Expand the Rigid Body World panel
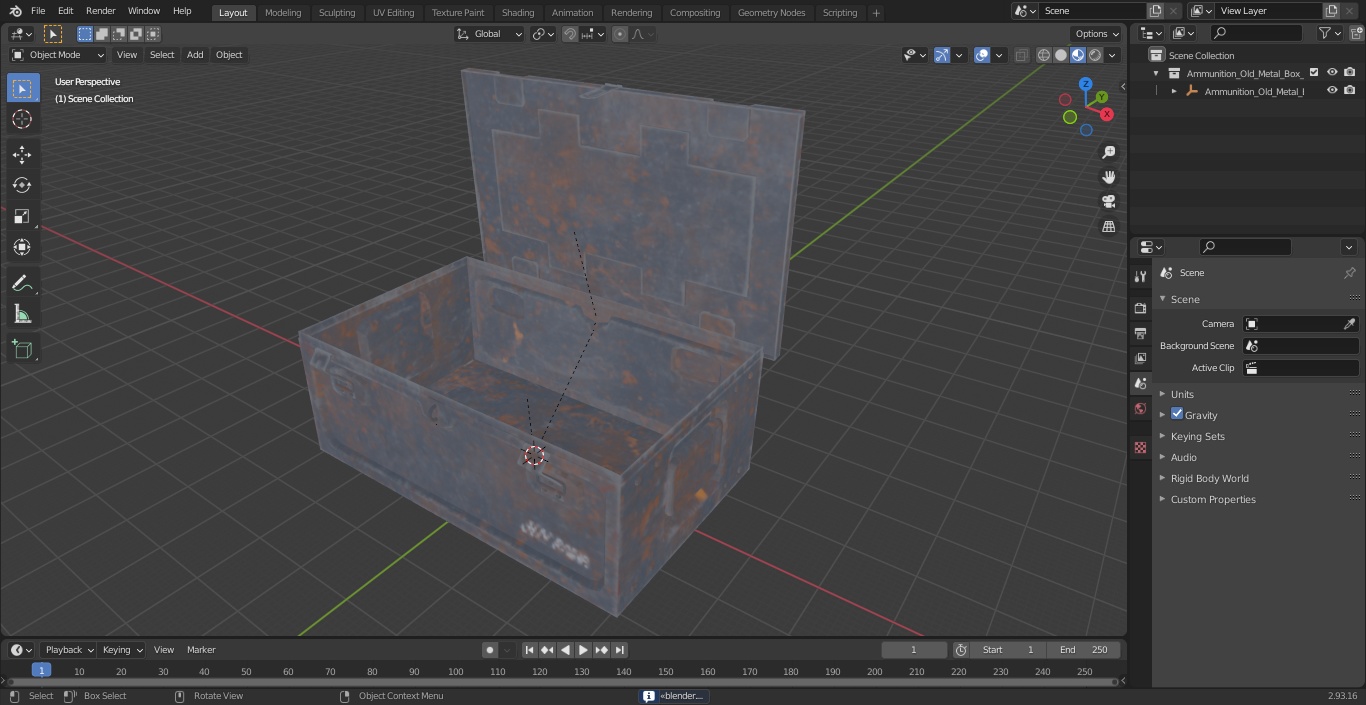 click(x=1209, y=478)
